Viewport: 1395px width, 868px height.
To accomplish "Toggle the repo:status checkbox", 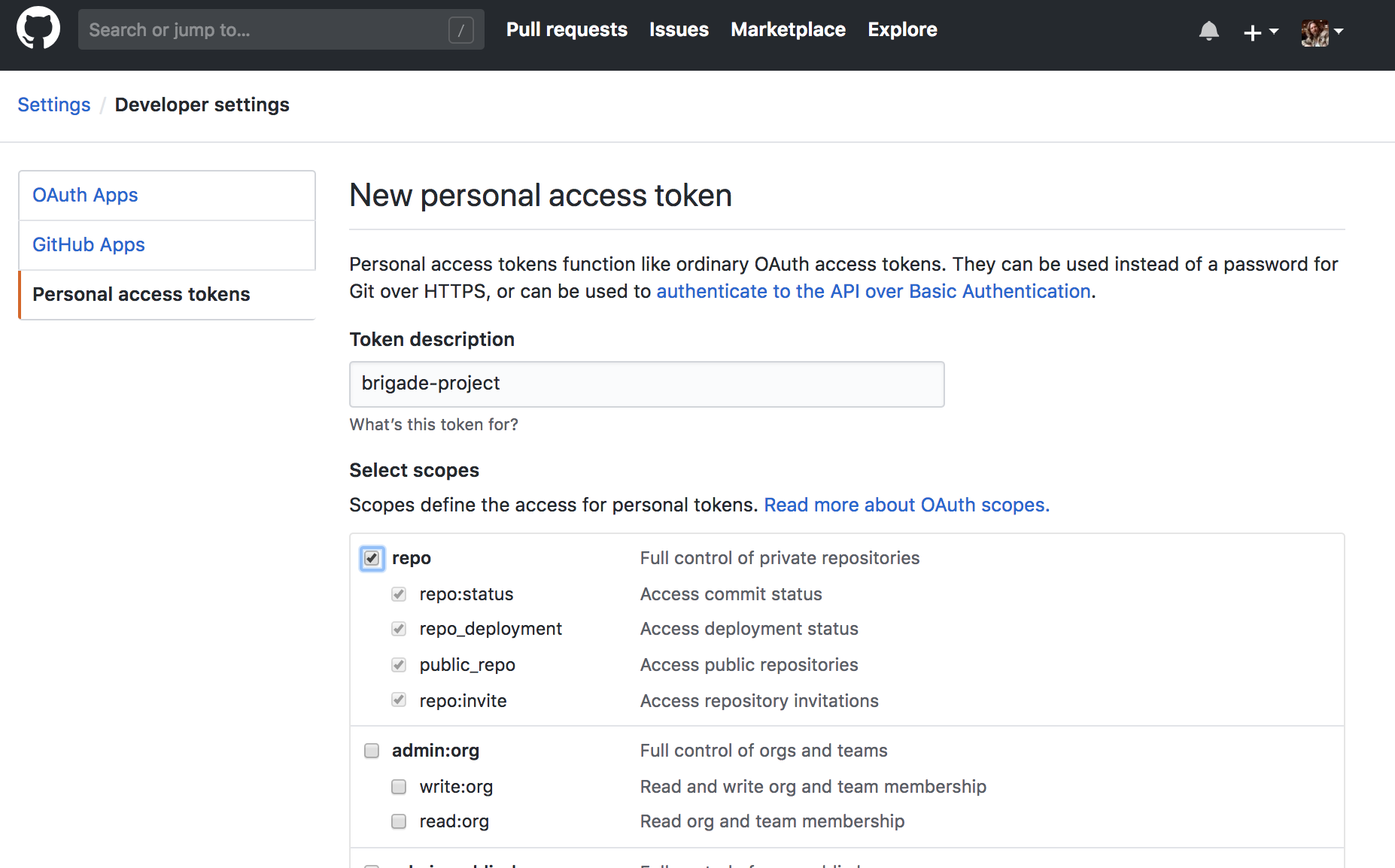I will pos(399,594).
